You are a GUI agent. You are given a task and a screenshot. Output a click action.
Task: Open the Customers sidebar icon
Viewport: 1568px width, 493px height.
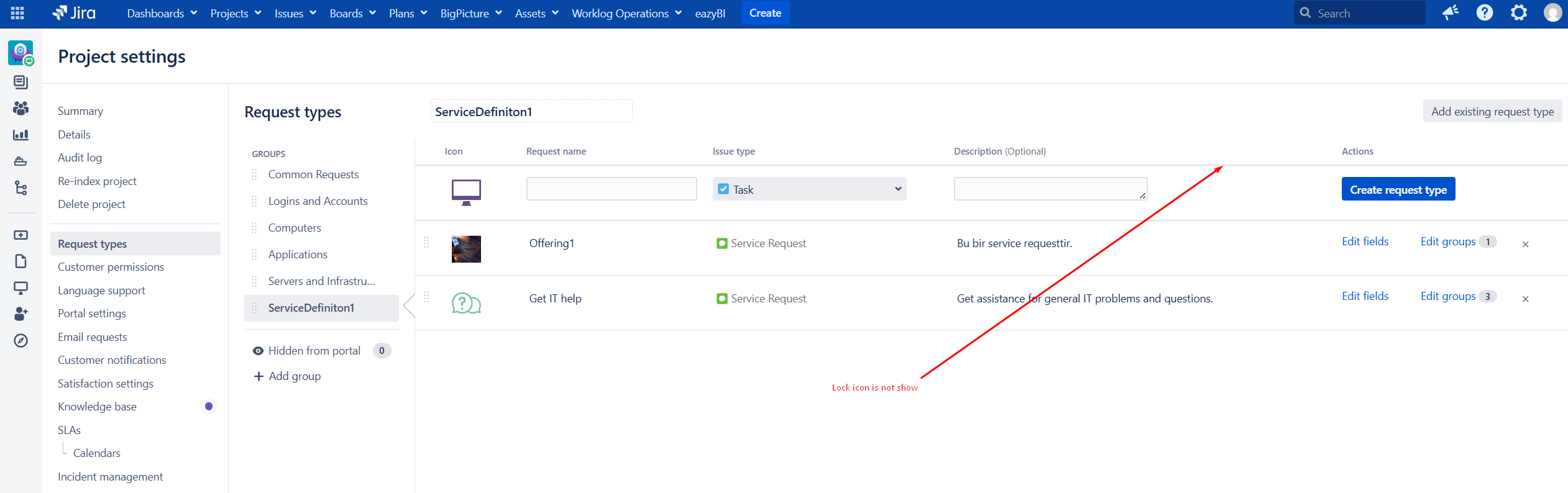coord(21,109)
